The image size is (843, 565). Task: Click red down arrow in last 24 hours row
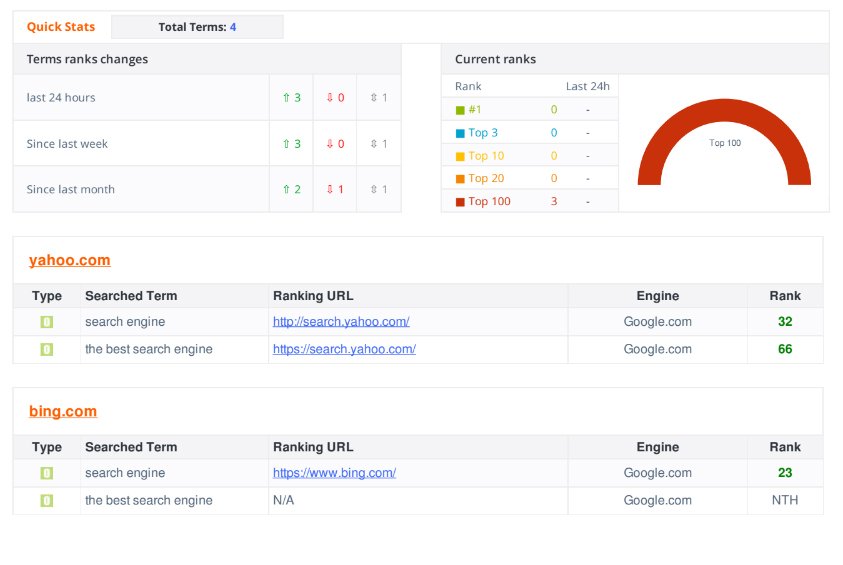(330, 97)
